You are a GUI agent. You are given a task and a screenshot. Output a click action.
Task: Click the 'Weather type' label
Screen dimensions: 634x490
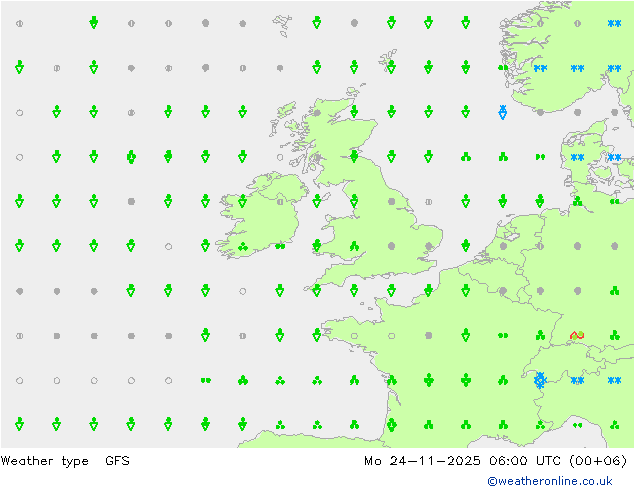coord(44,461)
